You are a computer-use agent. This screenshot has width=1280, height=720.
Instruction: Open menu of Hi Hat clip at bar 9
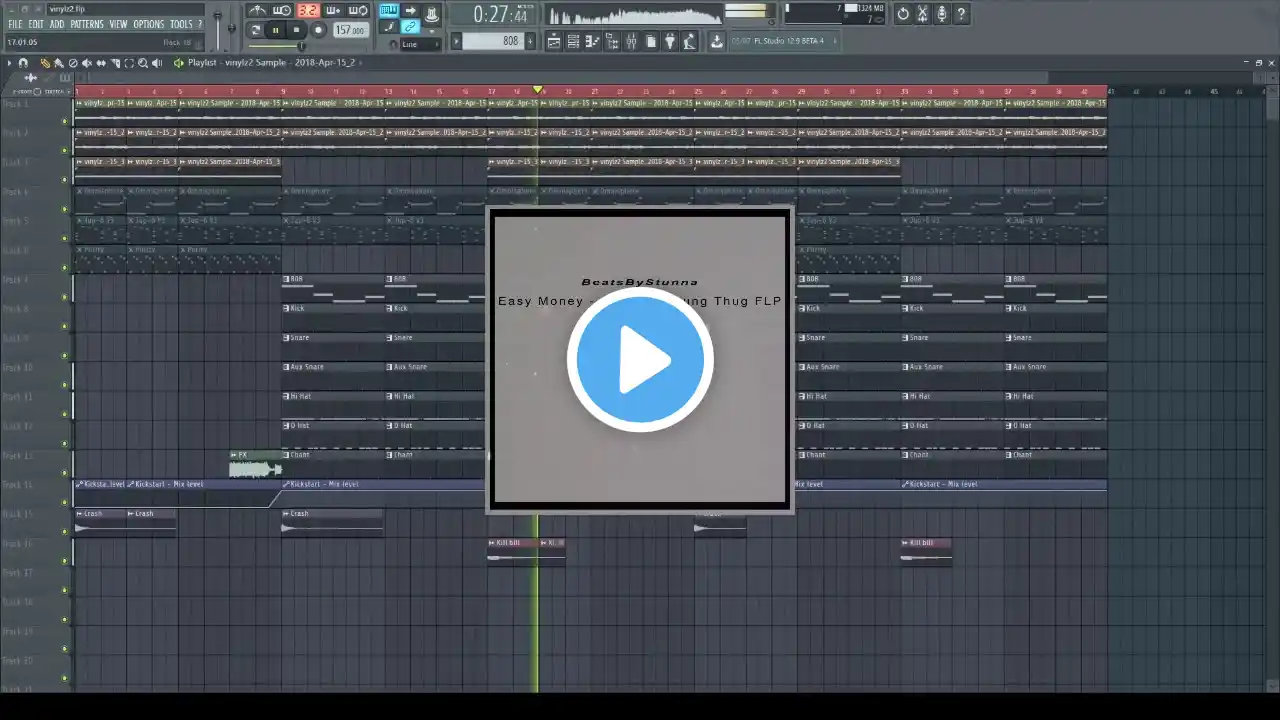click(287, 396)
